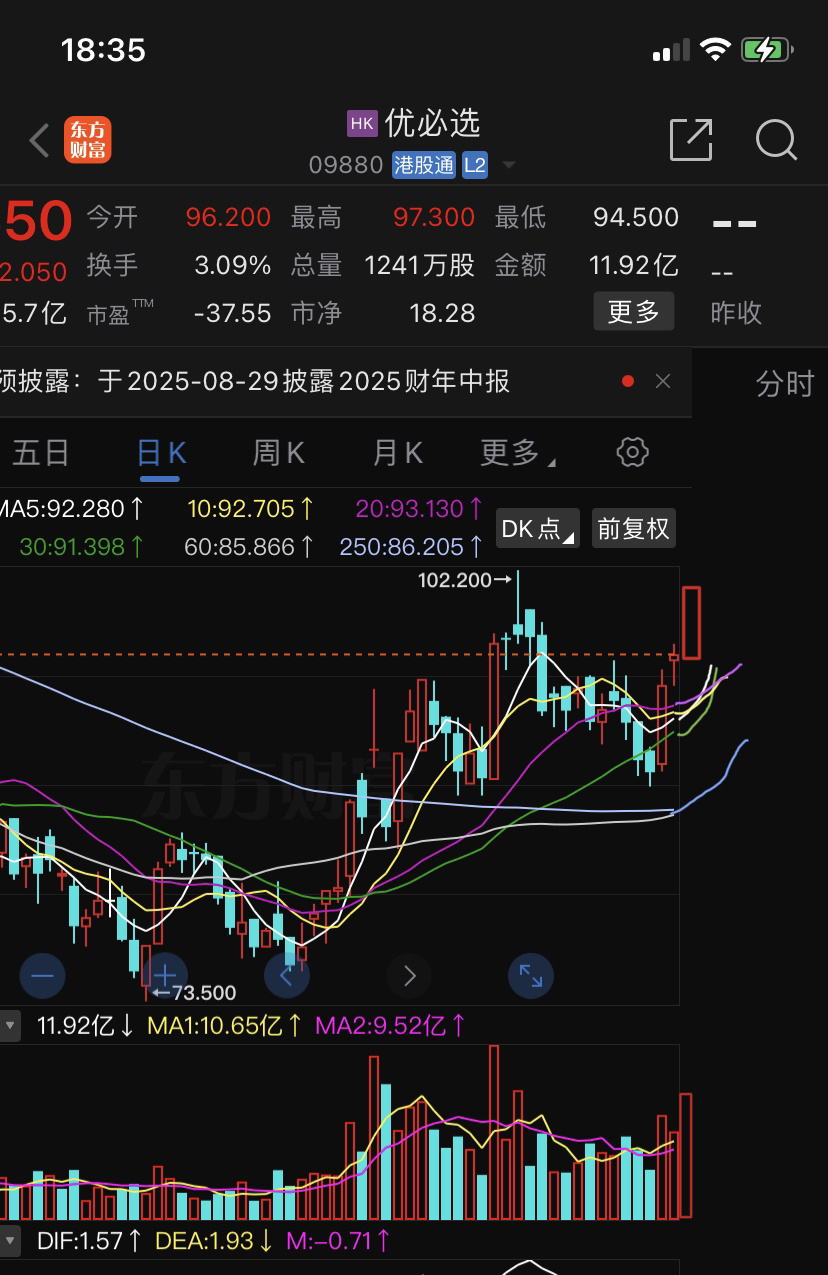This screenshot has width=828, height=1275.
Task: Open the 东方财富 logo icon
Action: pyautogui.click(x=88, y=140)
